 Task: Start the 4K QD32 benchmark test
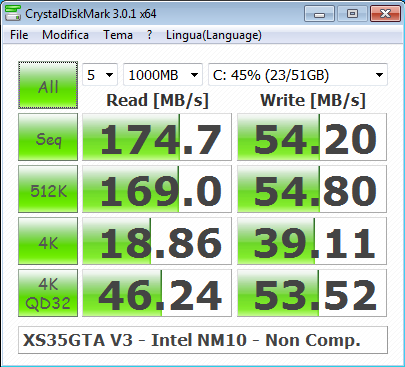[x=48, y=293]
